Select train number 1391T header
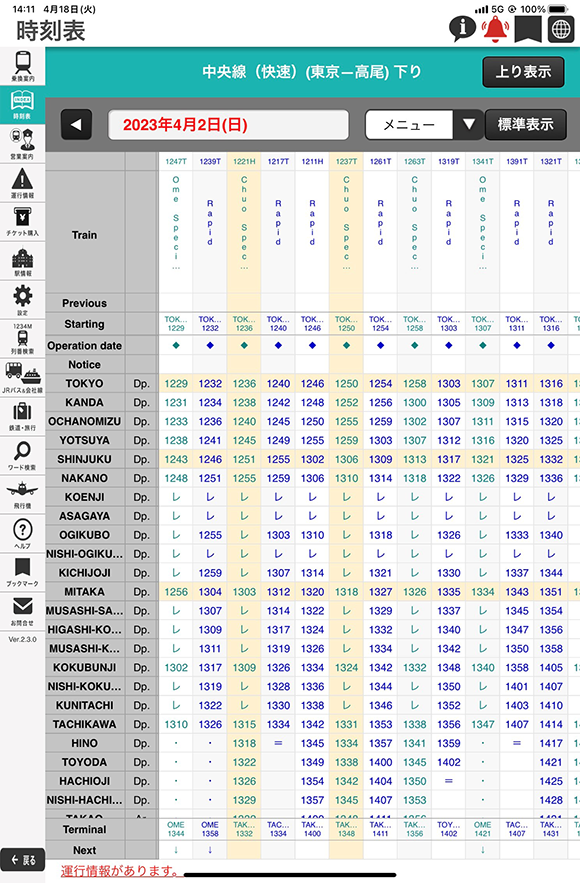 [x=517, y=161]
